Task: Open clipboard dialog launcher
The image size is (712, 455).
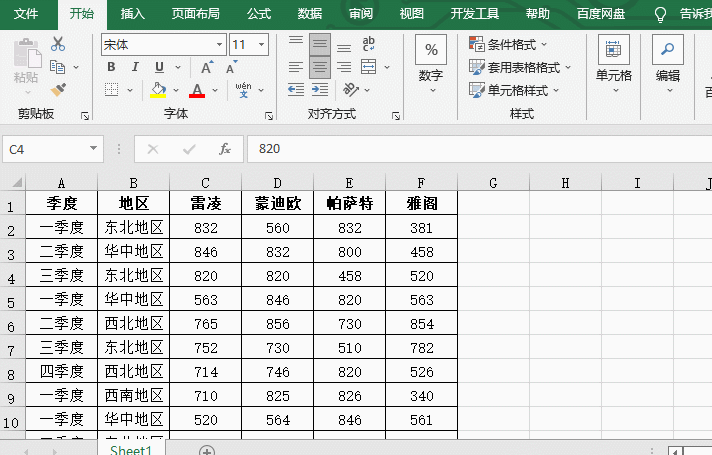Action: click(x=84, y=116)
